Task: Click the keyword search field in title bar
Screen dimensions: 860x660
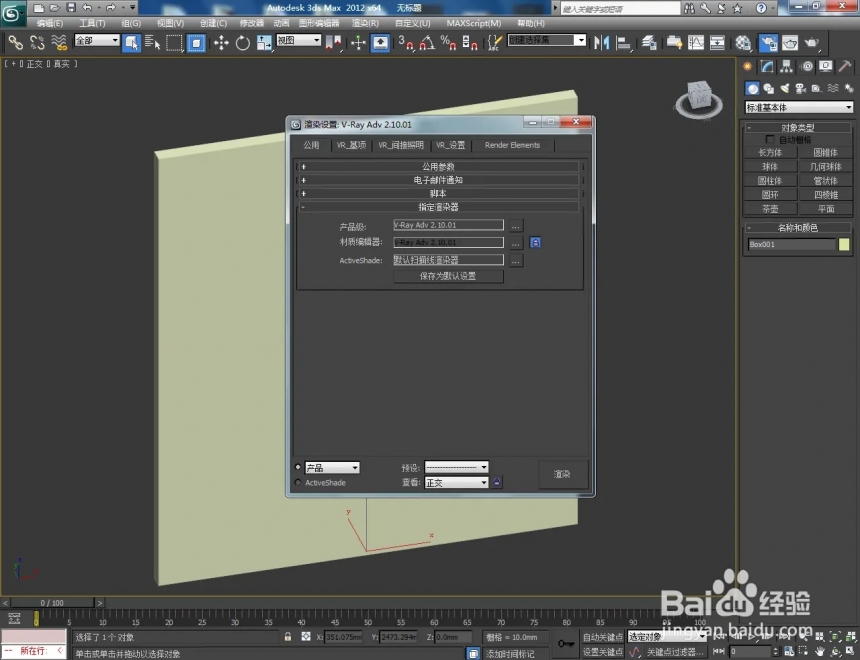Action: coord(619,8)
